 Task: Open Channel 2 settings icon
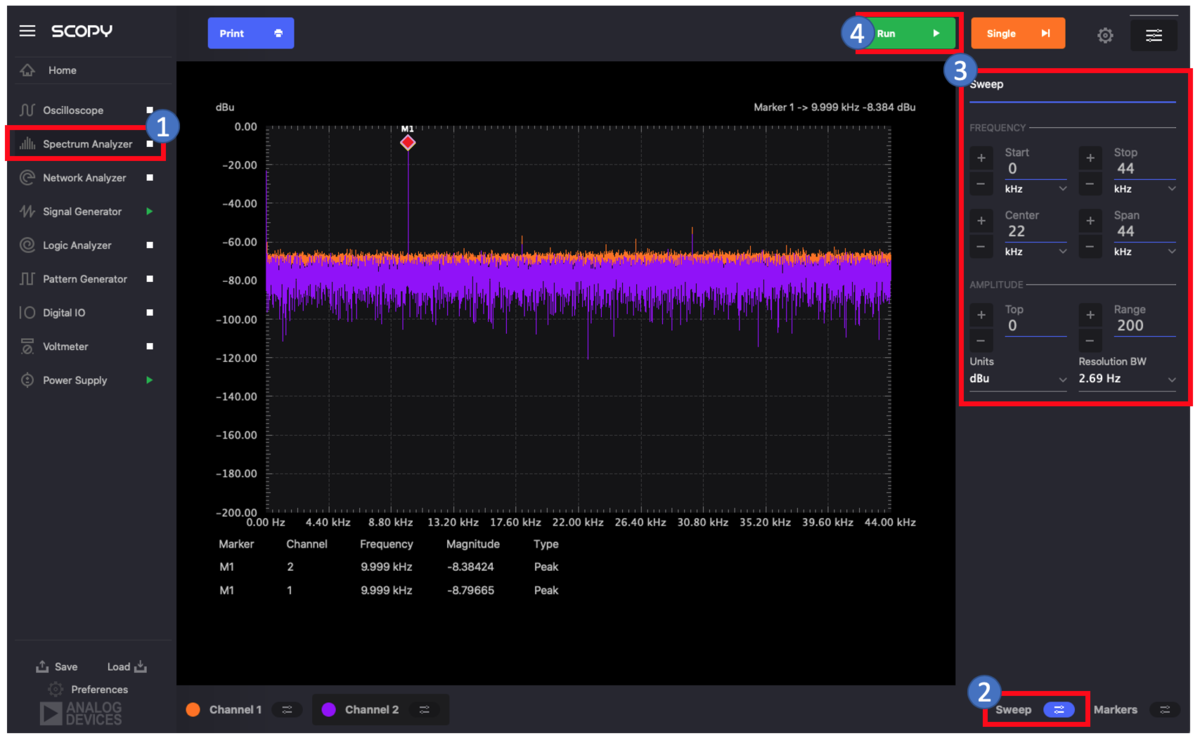pyautogui.click(x=424, y=710)
